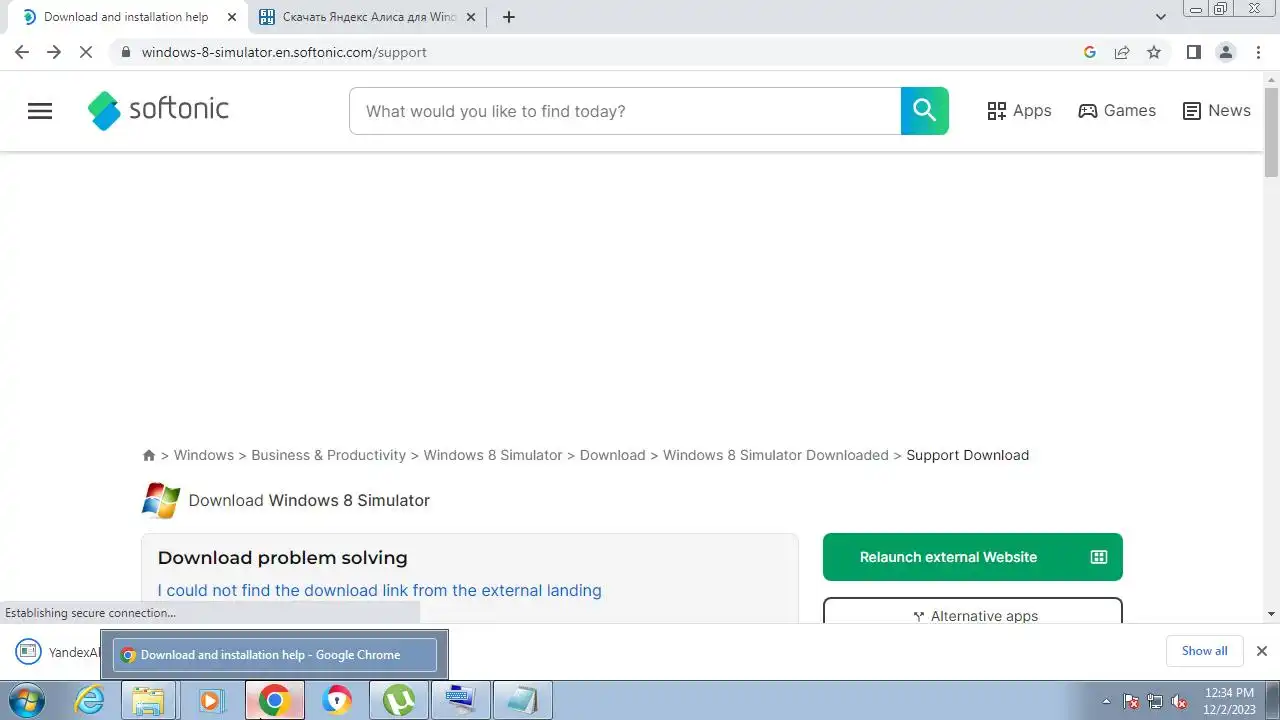The image size is (1280, 720).
Task: Click Show all downloads
Action: 1204,651
